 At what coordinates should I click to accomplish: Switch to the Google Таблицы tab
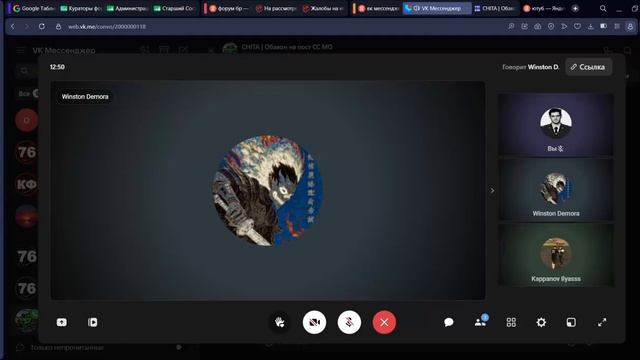point(33,8)
